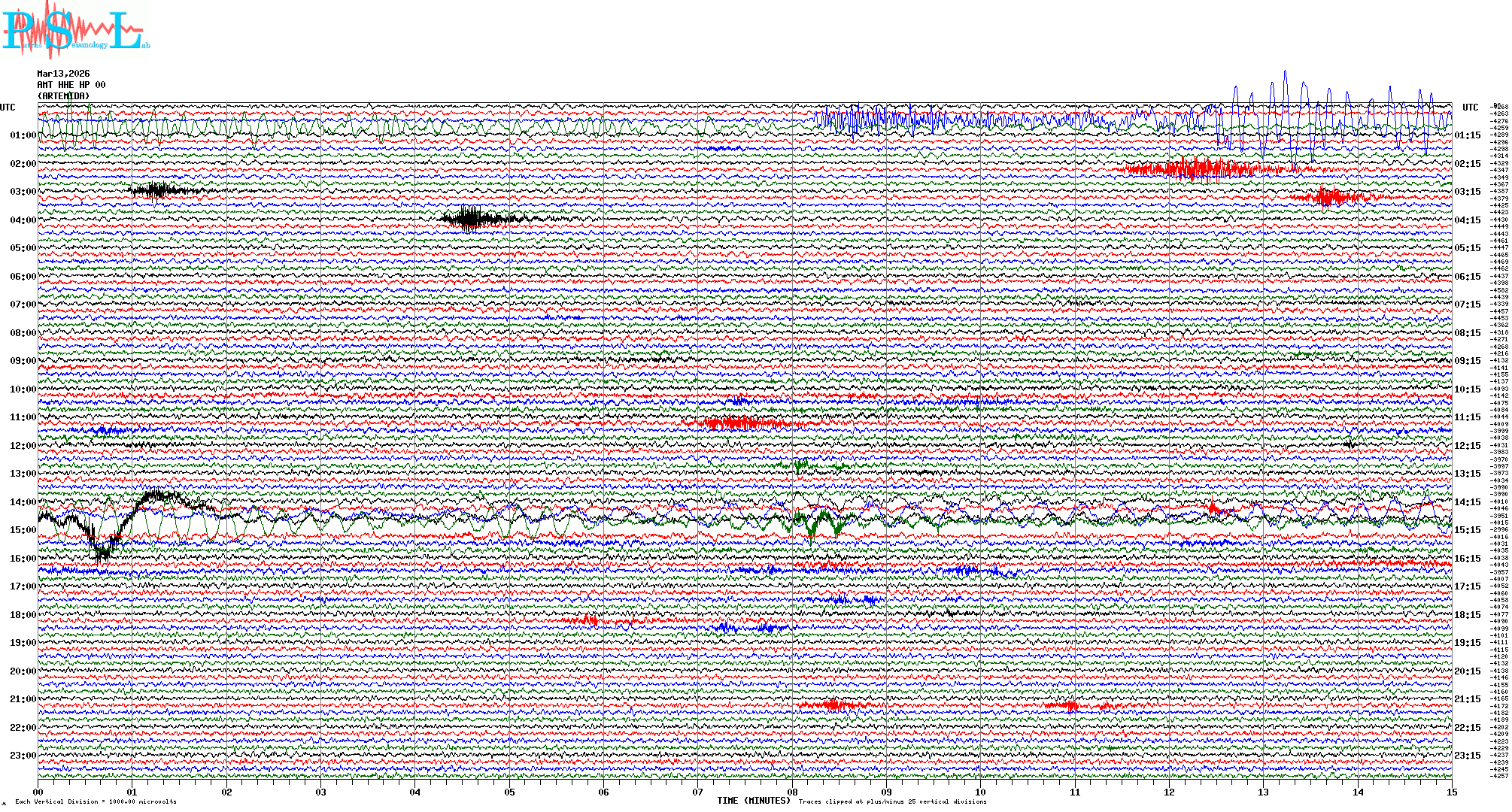Click the TIME (MINUTES) axis title
This screenshot has width=1512, height=812.
click(754, 801)
